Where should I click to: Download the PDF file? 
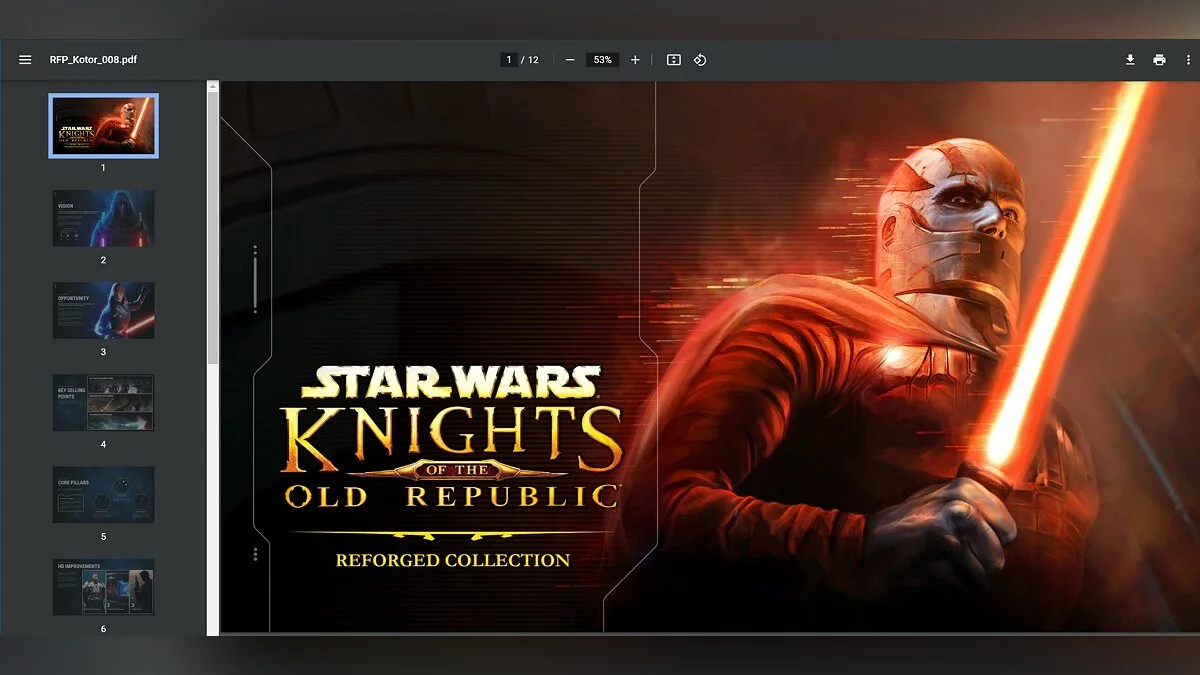tap(1130, 60)
